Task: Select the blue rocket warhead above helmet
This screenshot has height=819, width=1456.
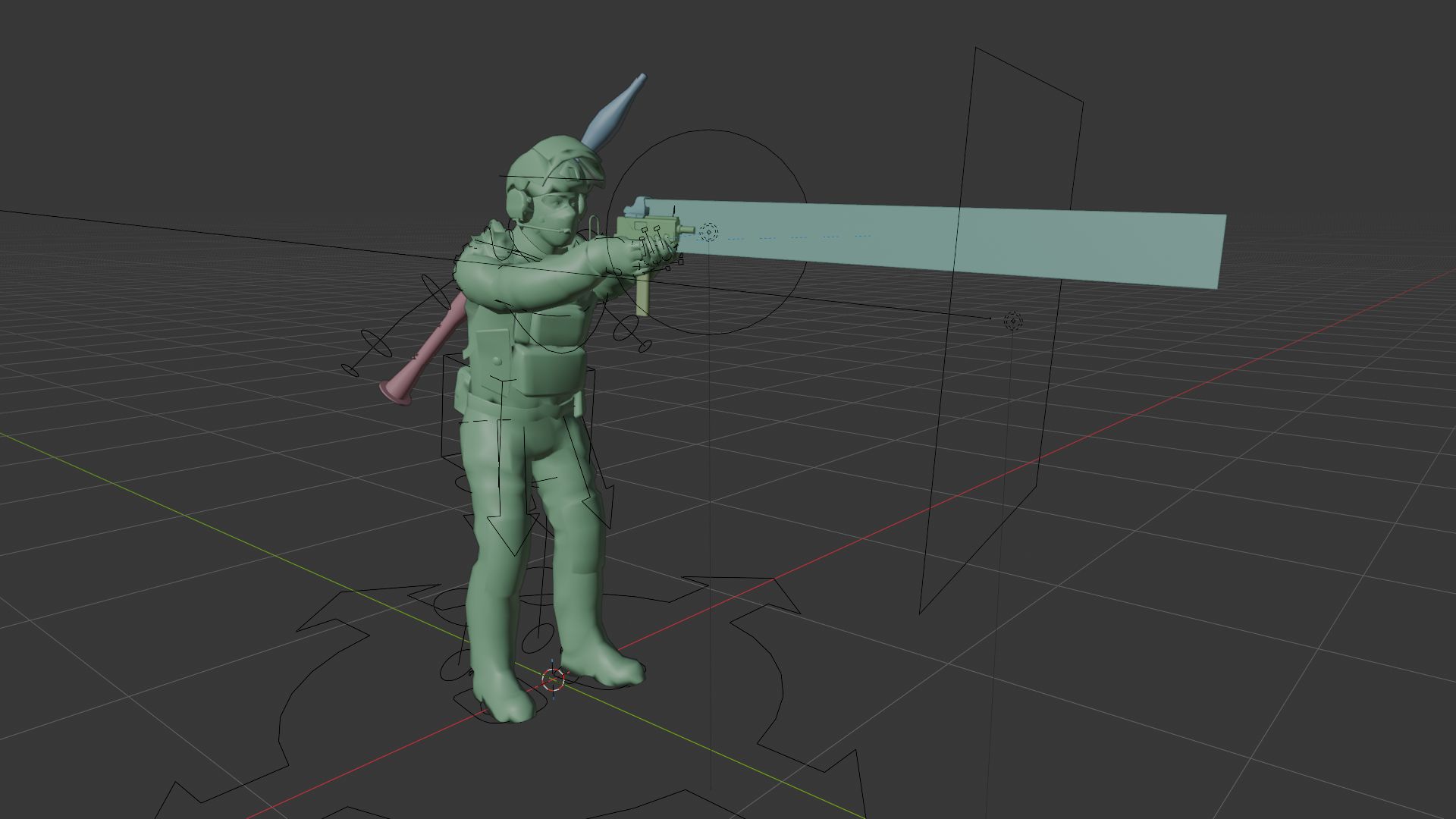Action: [x=614, y=112]
